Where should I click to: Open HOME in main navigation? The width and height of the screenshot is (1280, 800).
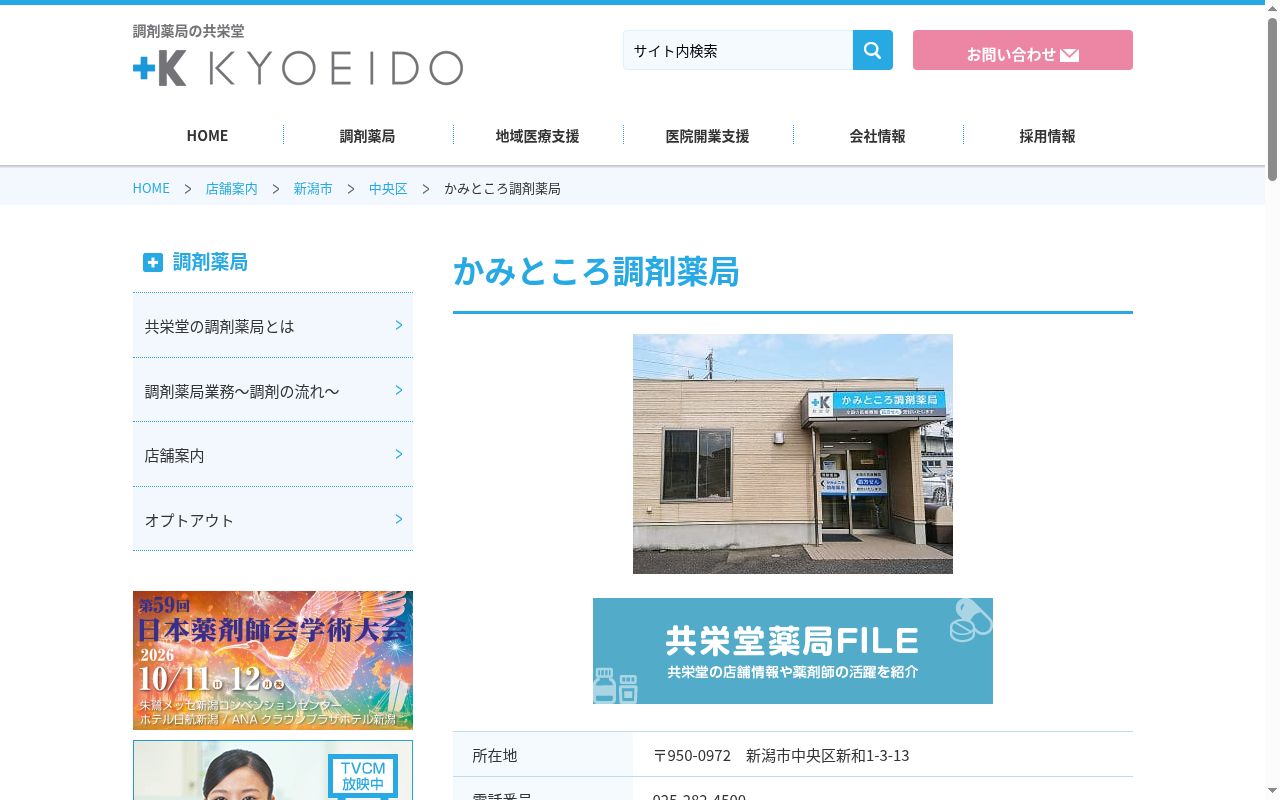click(x=207, y=135)
